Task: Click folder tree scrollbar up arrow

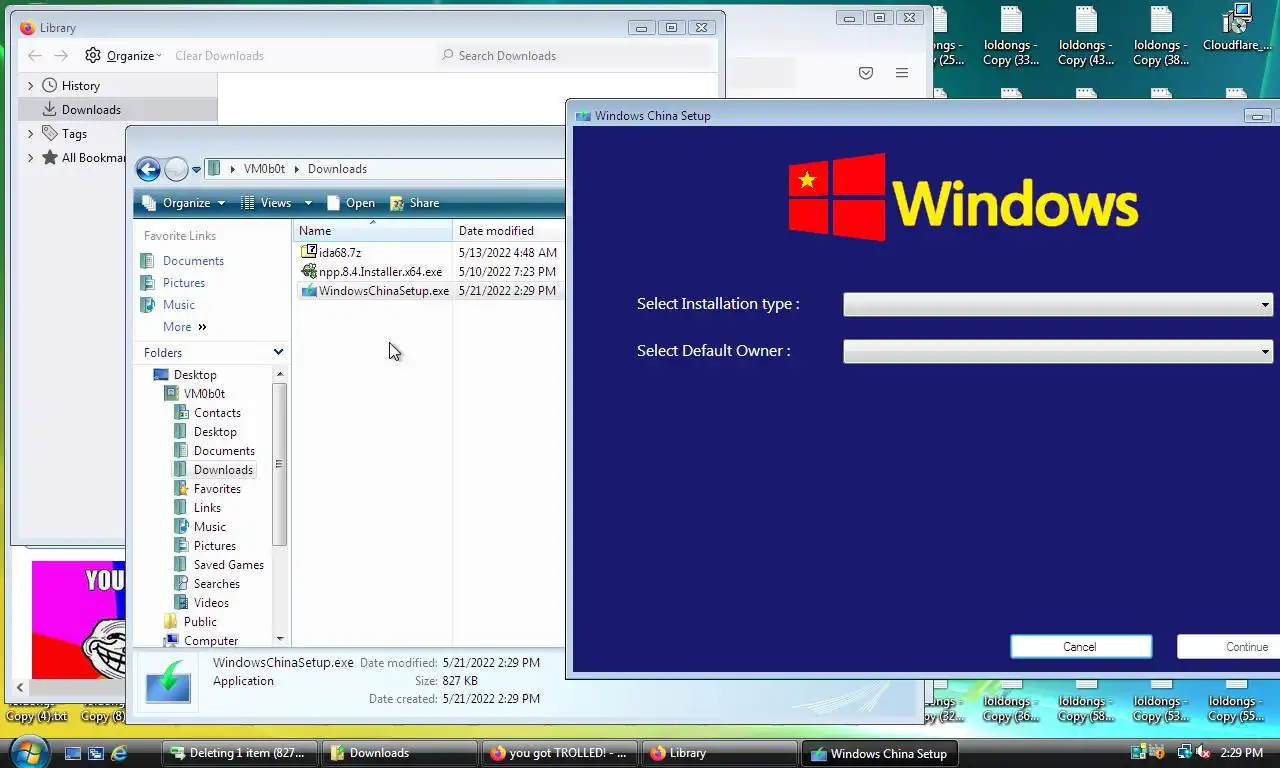Action: [279, 374]
